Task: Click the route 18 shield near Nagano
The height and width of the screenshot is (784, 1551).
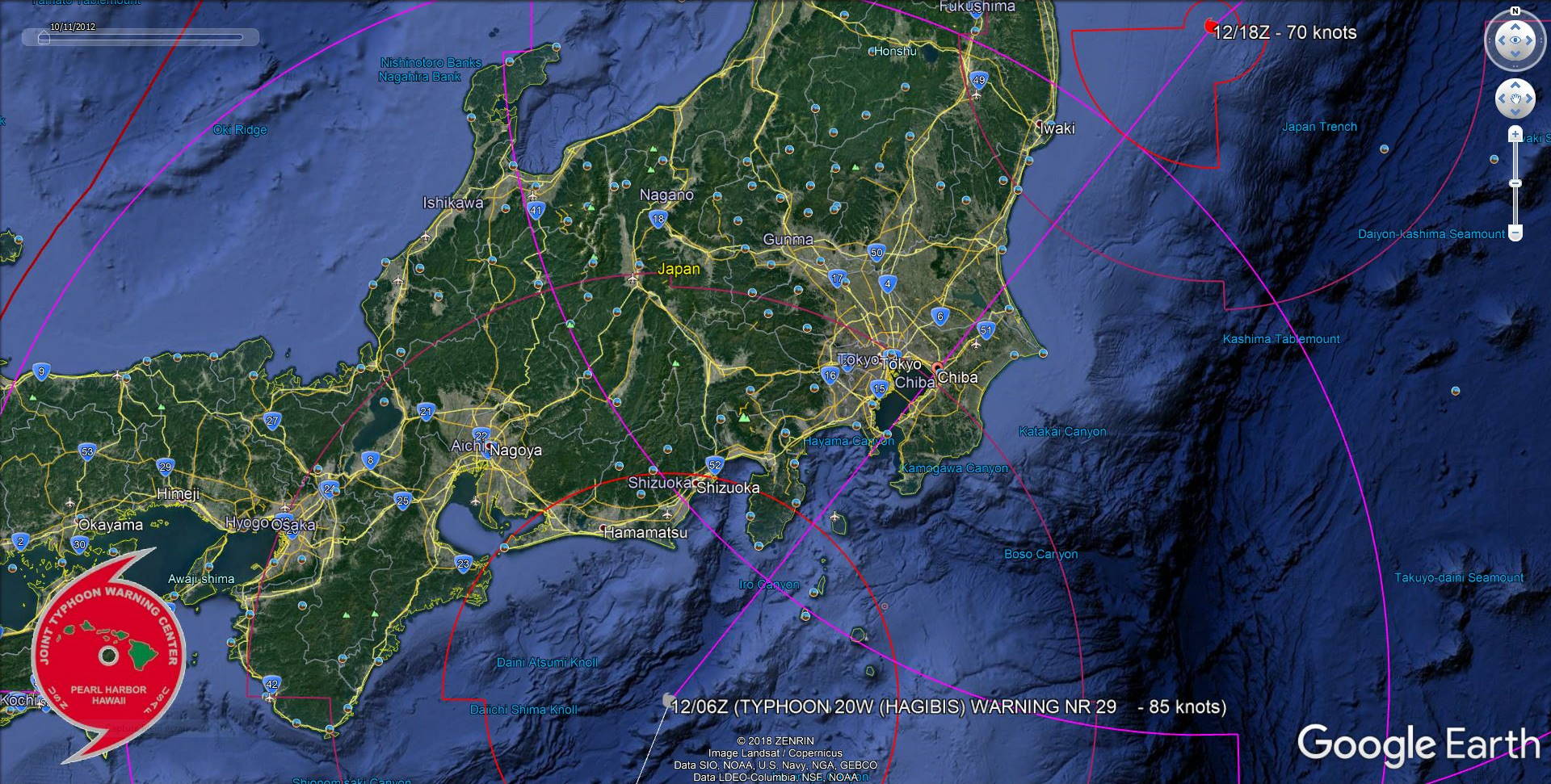Action: click(658, 218)
